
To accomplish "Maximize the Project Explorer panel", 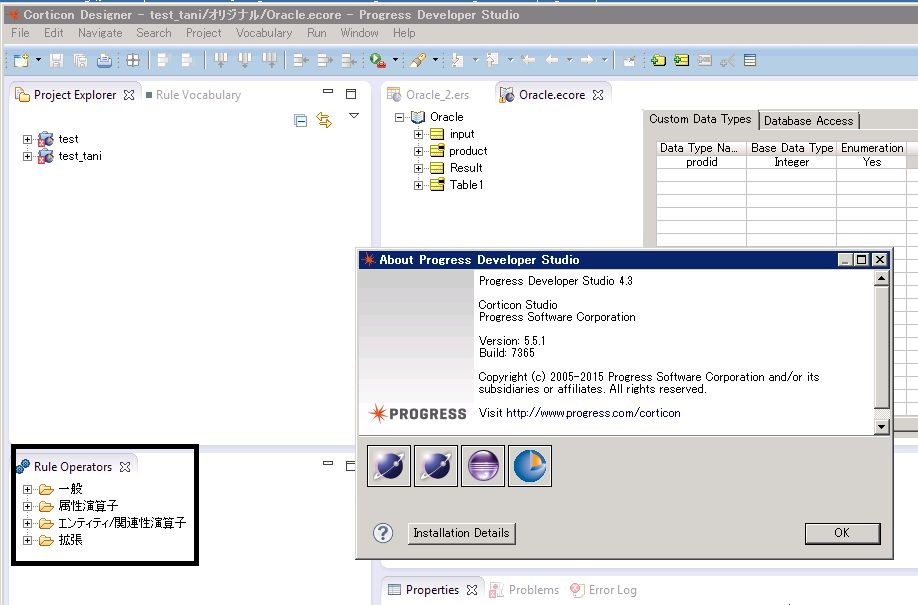I will point(351,94).
